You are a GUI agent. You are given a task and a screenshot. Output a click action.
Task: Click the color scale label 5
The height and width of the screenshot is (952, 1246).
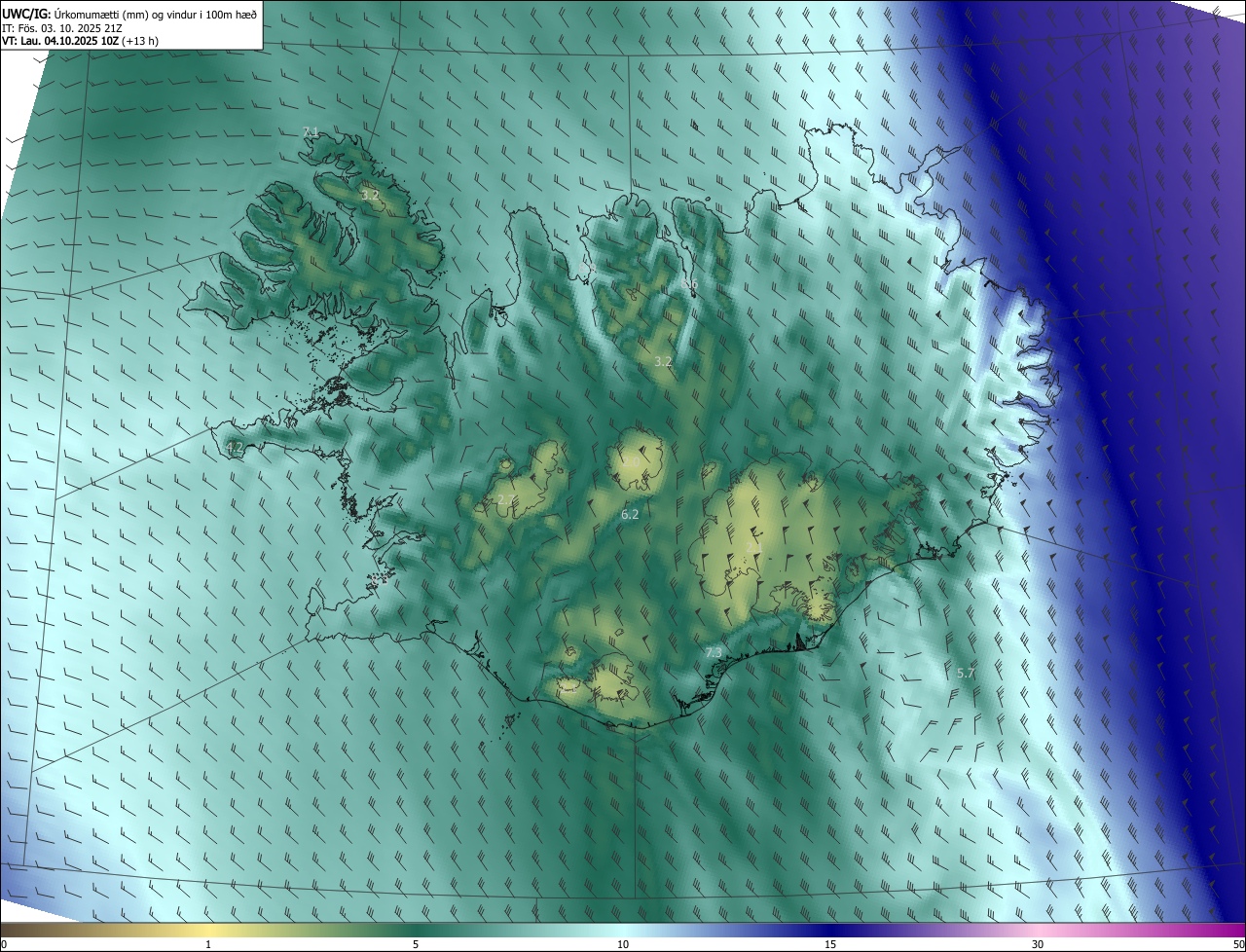416,944
